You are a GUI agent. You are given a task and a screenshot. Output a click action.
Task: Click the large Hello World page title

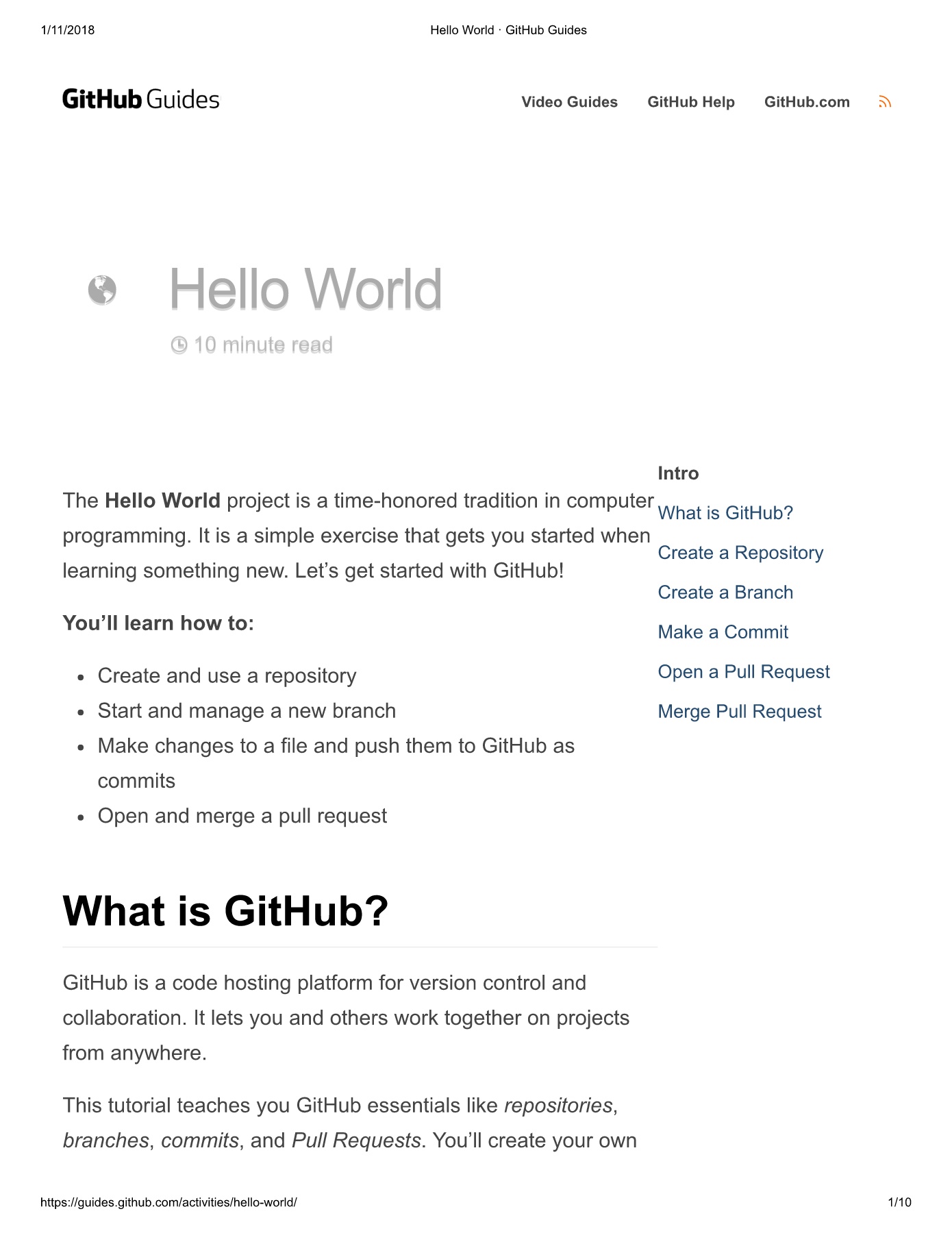[305, 289]
